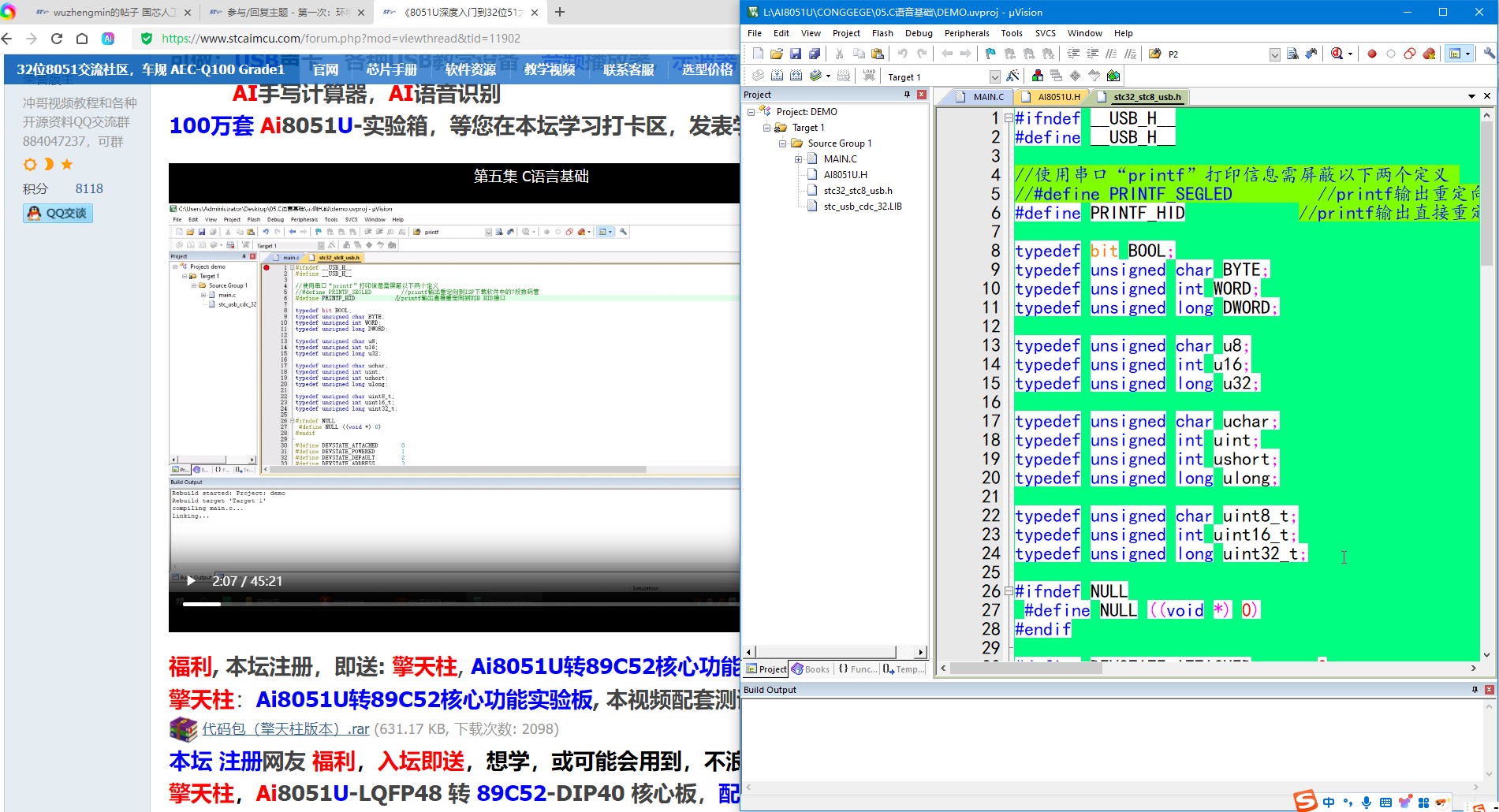Click the Save All icon in µVision
The image size is (1499, 812).
point(815,54)
